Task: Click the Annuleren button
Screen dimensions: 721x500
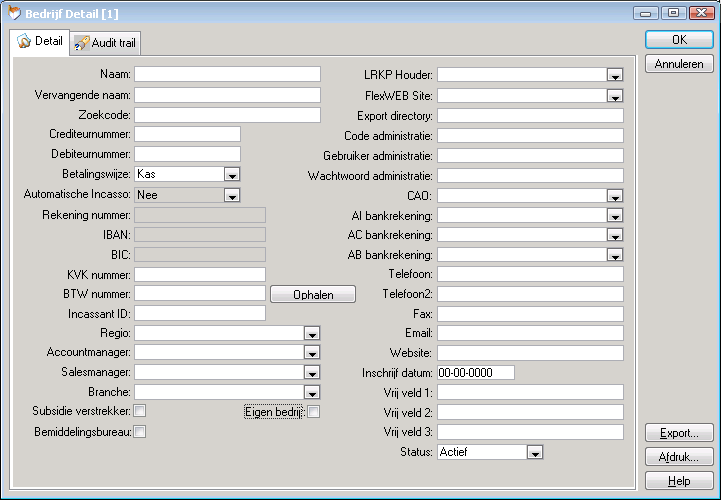Action: coord(679,64)
